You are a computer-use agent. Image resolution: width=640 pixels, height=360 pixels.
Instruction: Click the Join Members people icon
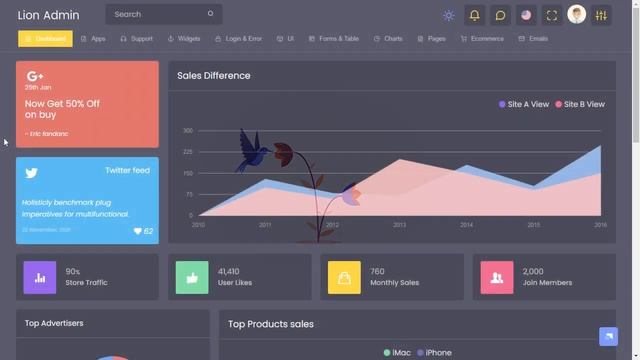[497, 278]
